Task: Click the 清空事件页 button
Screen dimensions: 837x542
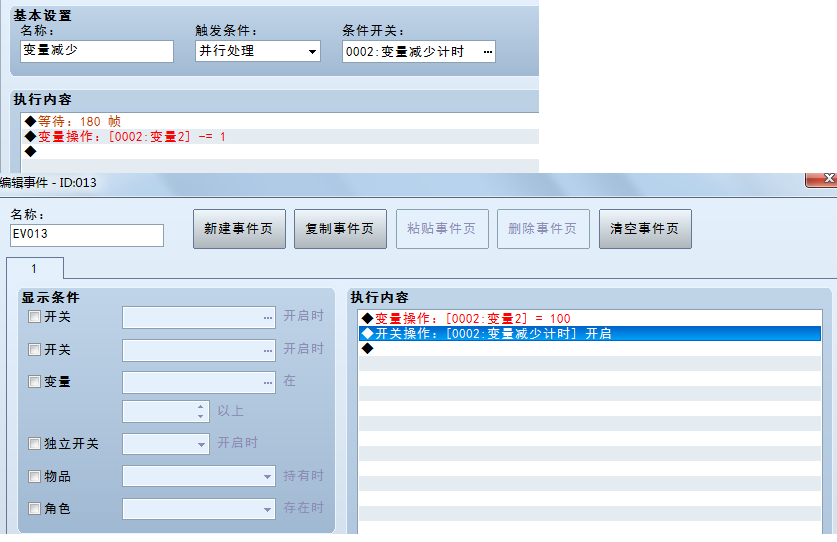Action: pyautogui.click(x=645, y=229)
